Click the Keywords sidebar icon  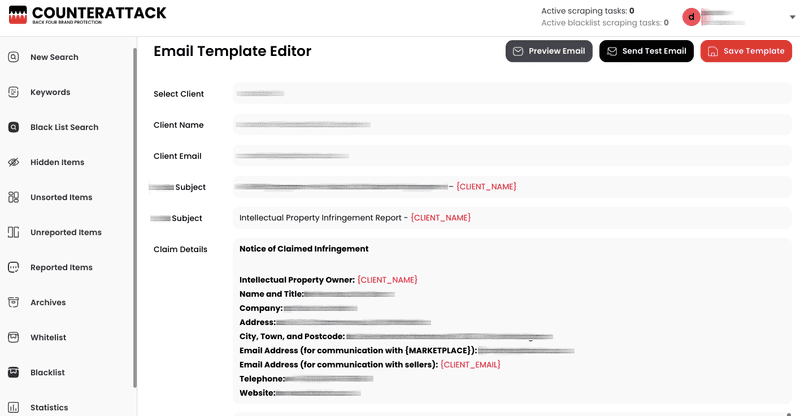13,92
